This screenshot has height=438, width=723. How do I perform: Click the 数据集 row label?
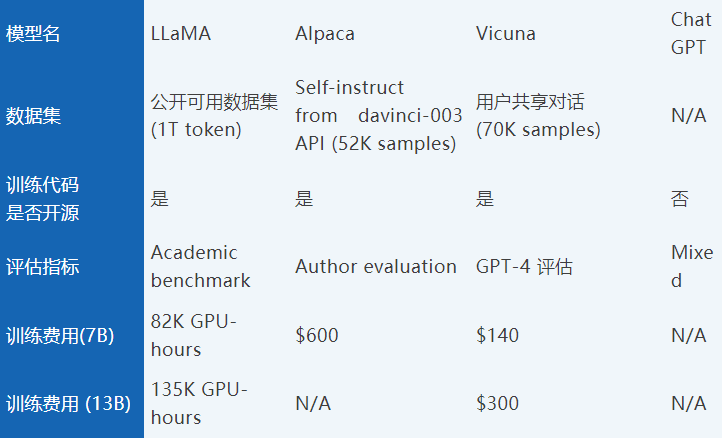[x=33, y=116]
